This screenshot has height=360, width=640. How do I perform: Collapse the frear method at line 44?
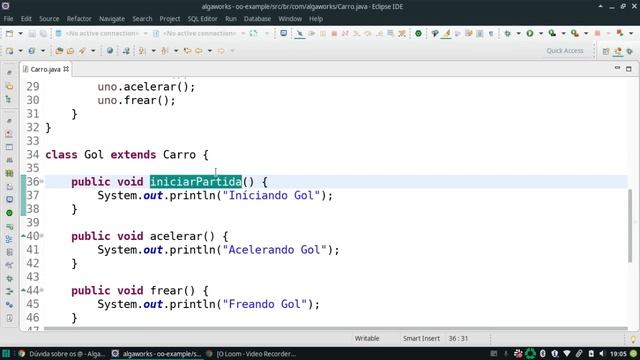click(42, 290)
